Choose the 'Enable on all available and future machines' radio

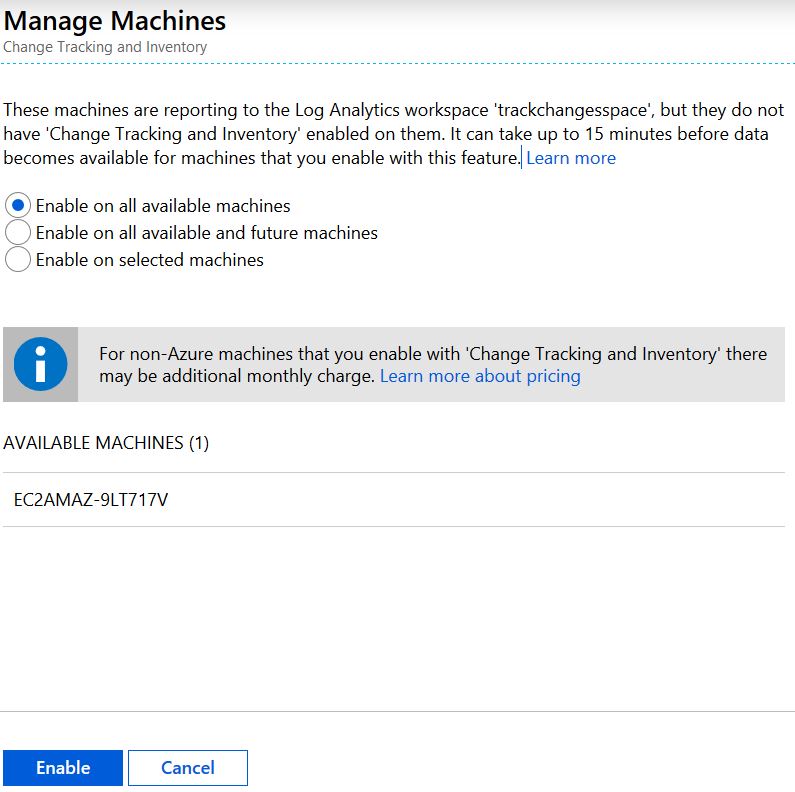(x=18, y=233)
